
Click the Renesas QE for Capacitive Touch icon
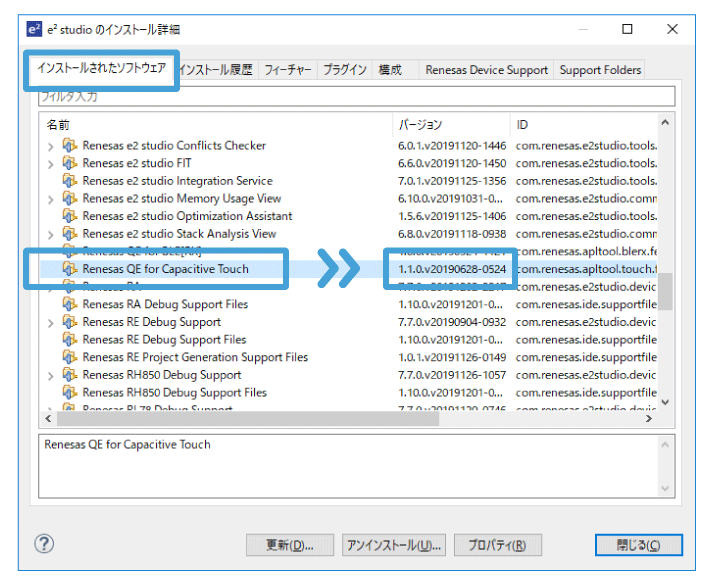(70, 269)
